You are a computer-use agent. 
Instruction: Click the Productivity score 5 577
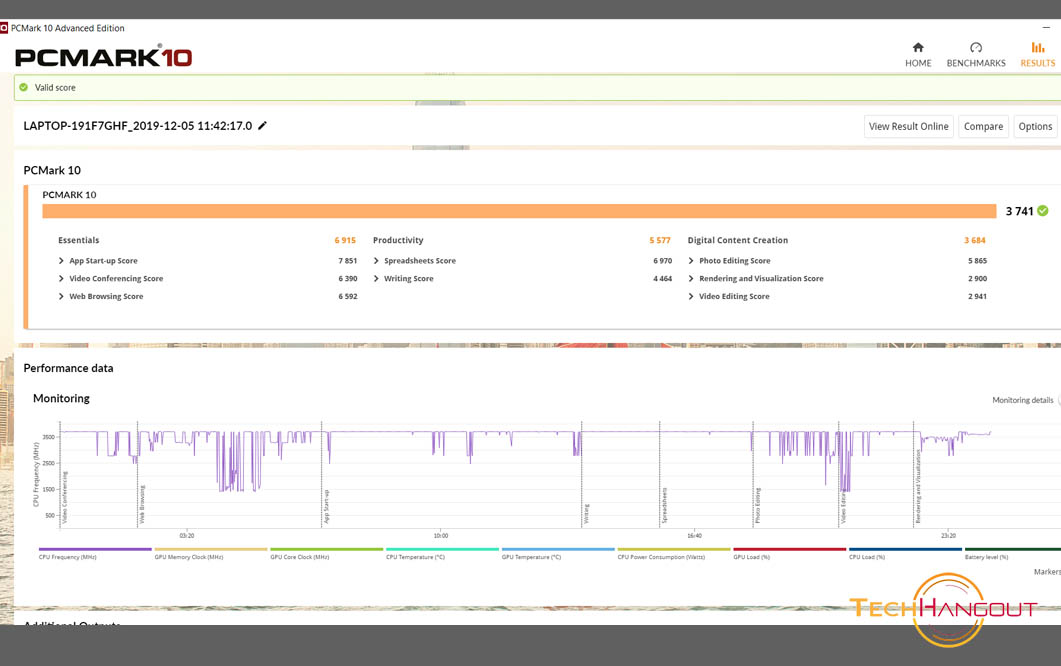coord(660,240)
